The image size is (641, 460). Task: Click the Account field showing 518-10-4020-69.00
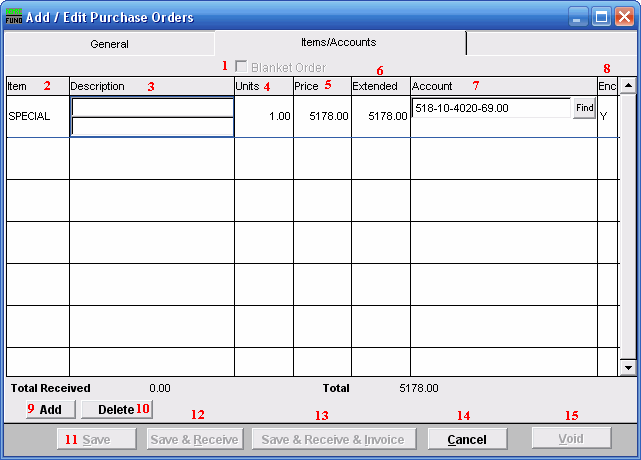click(x=490, y=108)
